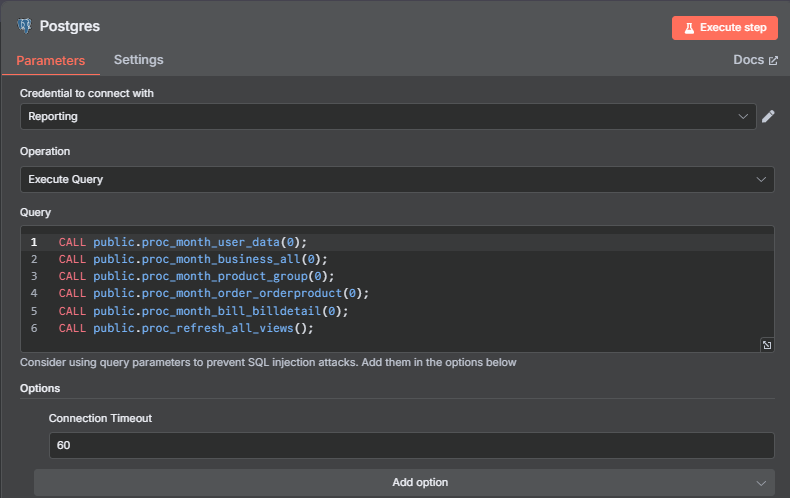
Task: Click line number 1 in query gutter
Action: point(34,242)
